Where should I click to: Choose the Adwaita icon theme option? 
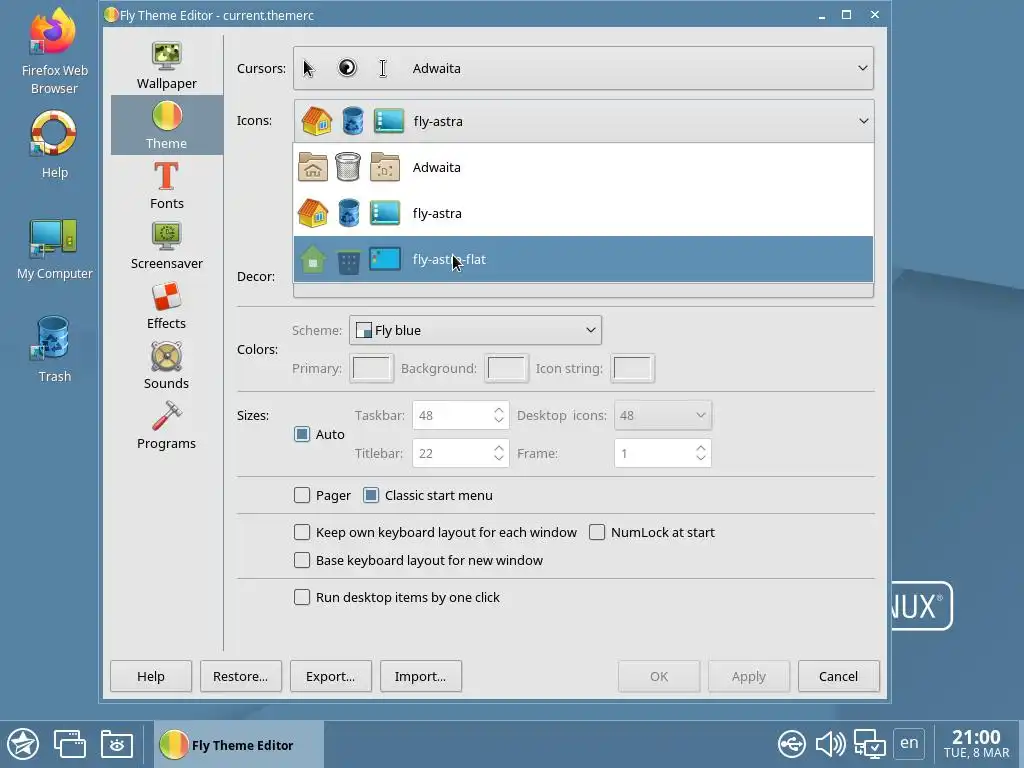coord(583,167)
